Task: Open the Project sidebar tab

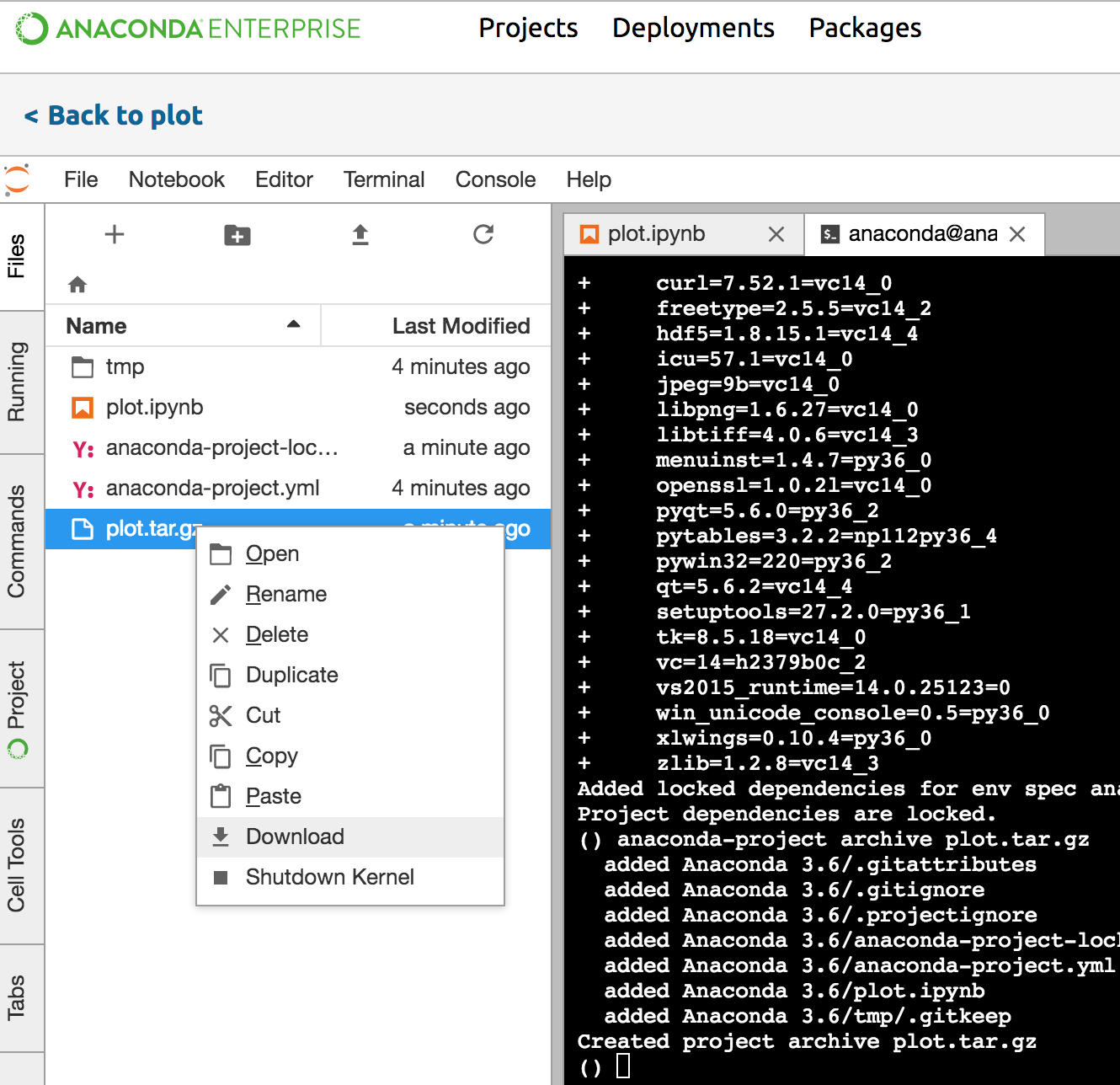Action: tap(22, 709)
